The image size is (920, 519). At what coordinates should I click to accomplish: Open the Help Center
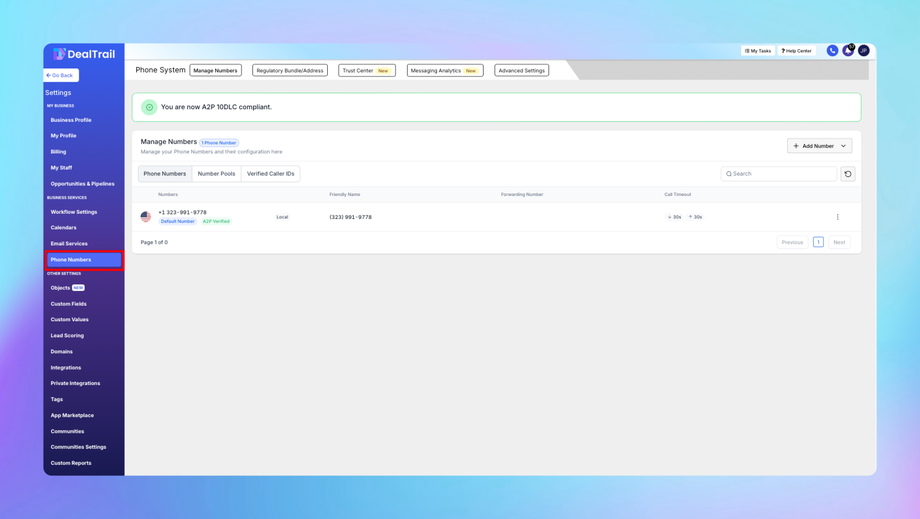point(797,51)
